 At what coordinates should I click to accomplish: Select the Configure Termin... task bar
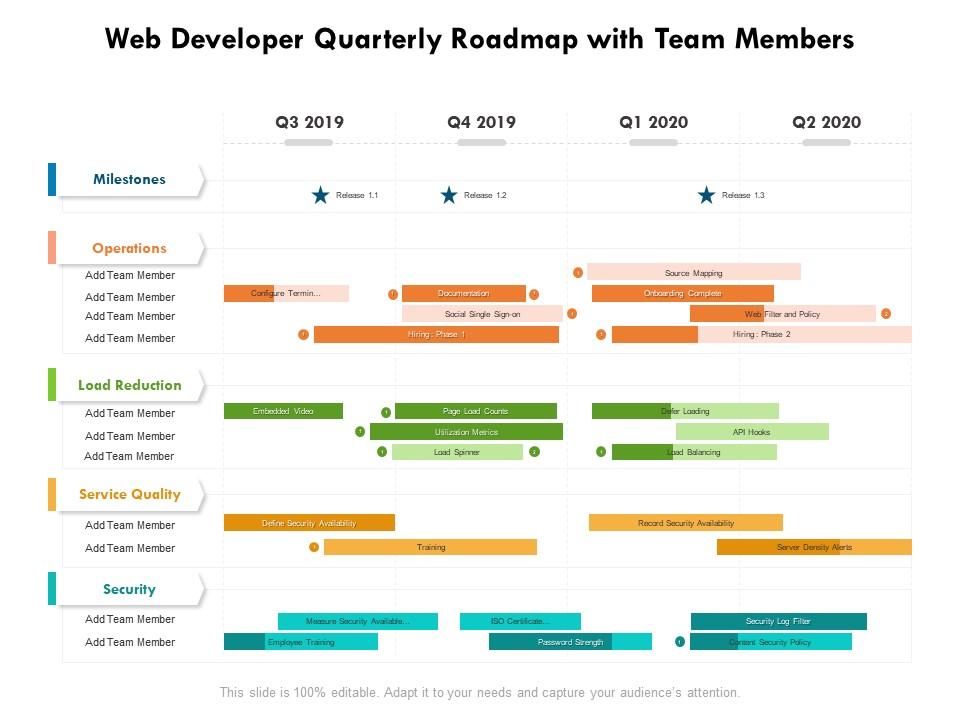click(x=287, y=293)
